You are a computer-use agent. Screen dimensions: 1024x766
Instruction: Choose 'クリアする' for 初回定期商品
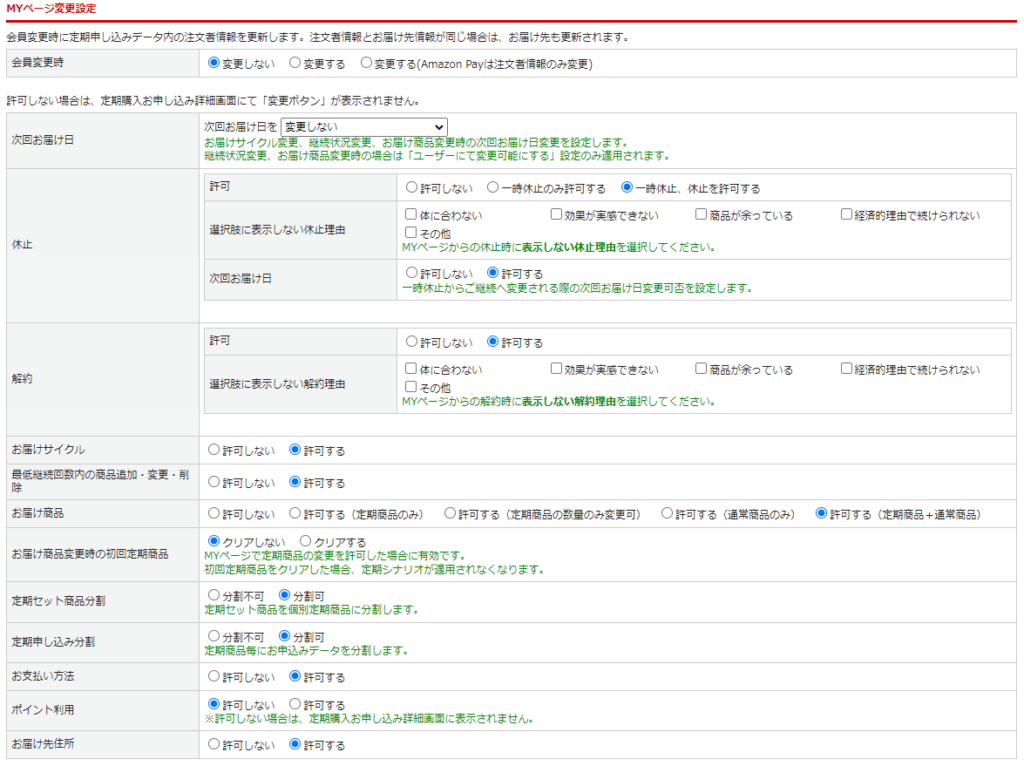(x=307, y=542)
